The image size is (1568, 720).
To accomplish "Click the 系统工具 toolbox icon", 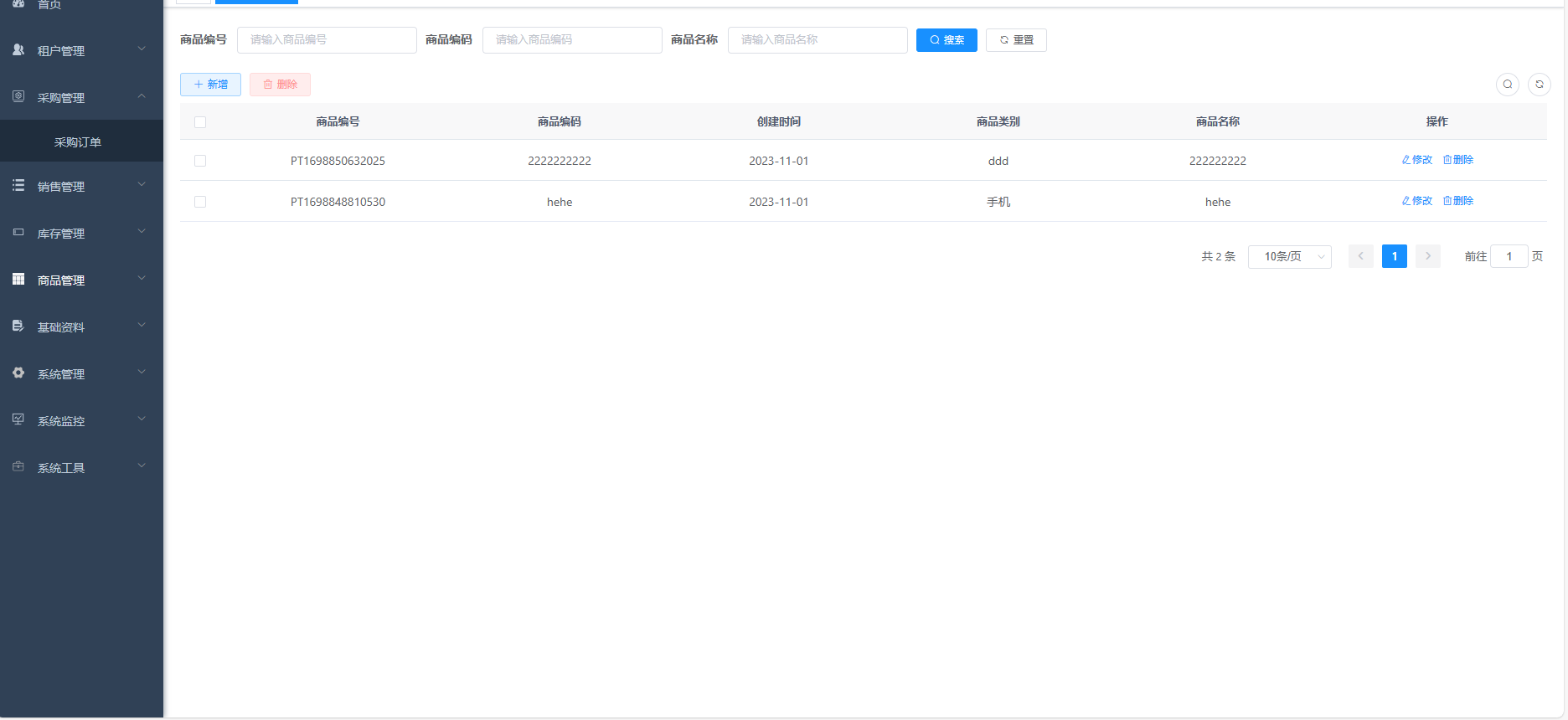I will (x=18, y=466).
